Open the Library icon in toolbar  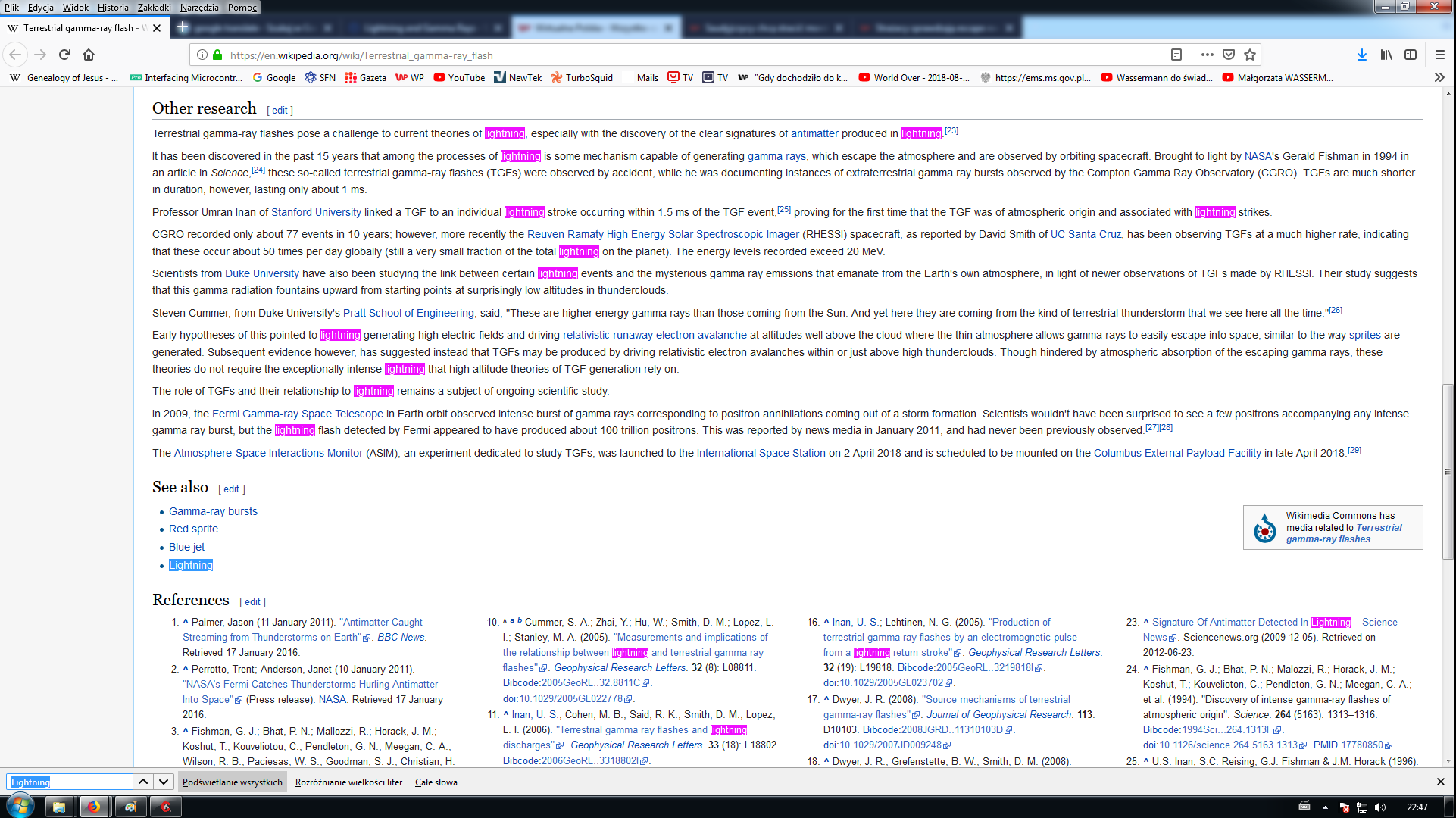tap(1386, 55)
